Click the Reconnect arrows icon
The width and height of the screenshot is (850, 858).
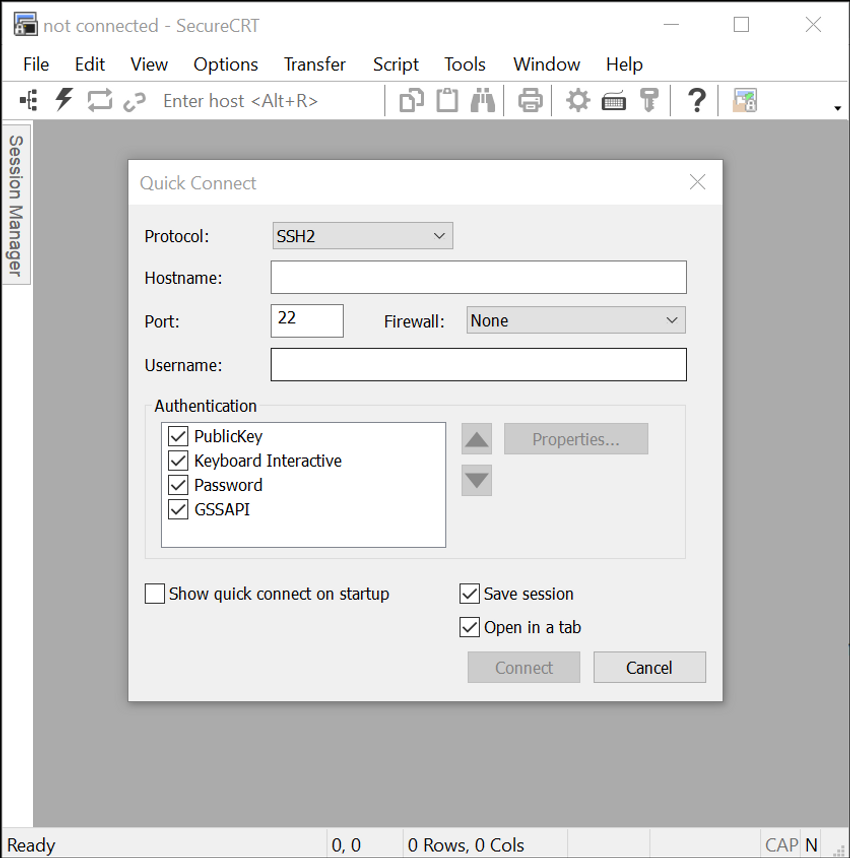[100, 101]
